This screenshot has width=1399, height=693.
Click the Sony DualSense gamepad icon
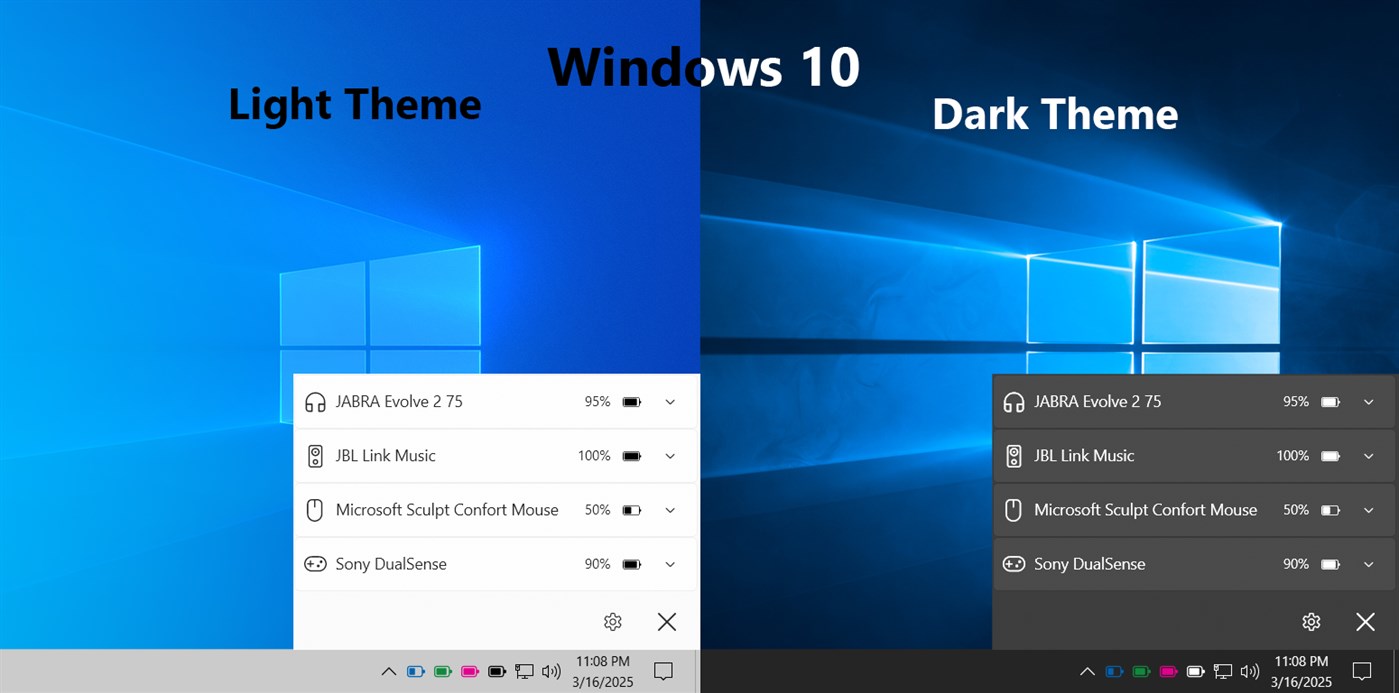point(315,563)
